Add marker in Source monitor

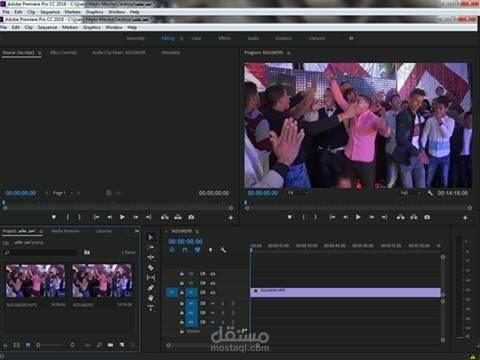coord(54,217)
